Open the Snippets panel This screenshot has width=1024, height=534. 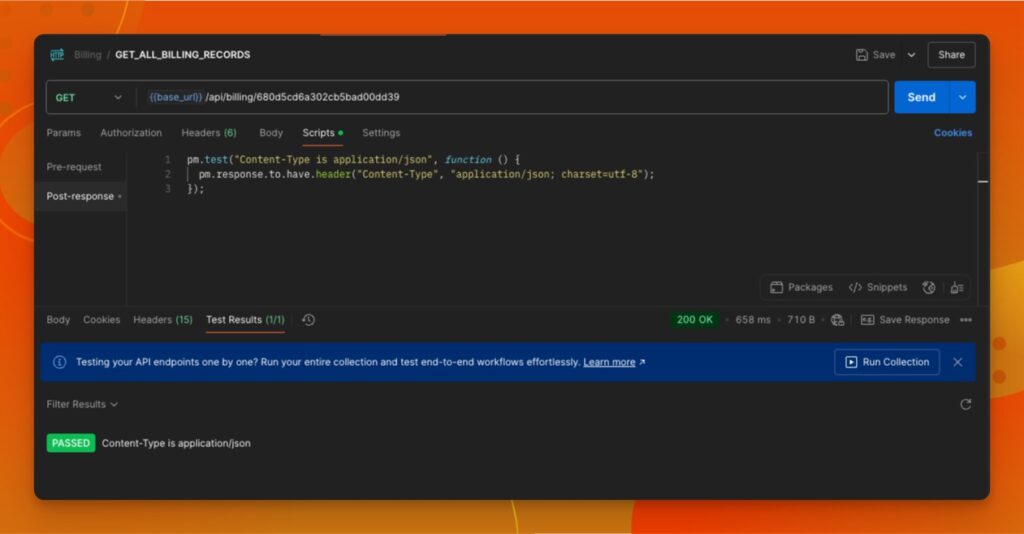(878, 287)
